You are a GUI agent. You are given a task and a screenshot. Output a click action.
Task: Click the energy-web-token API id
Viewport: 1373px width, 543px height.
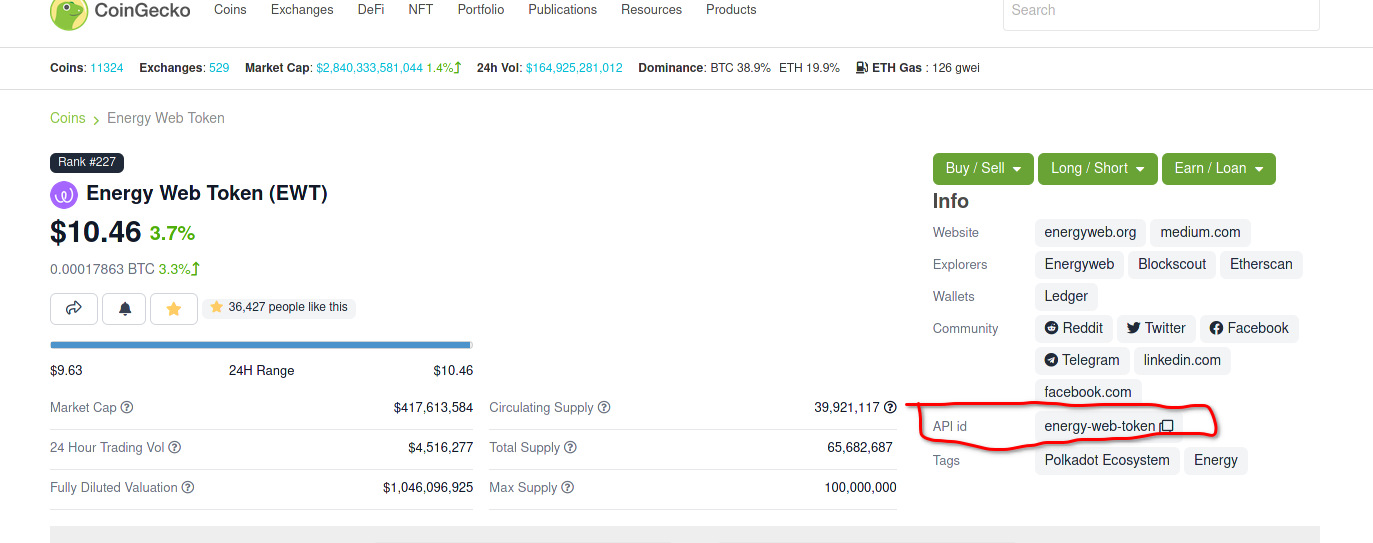pos(1099,426)
